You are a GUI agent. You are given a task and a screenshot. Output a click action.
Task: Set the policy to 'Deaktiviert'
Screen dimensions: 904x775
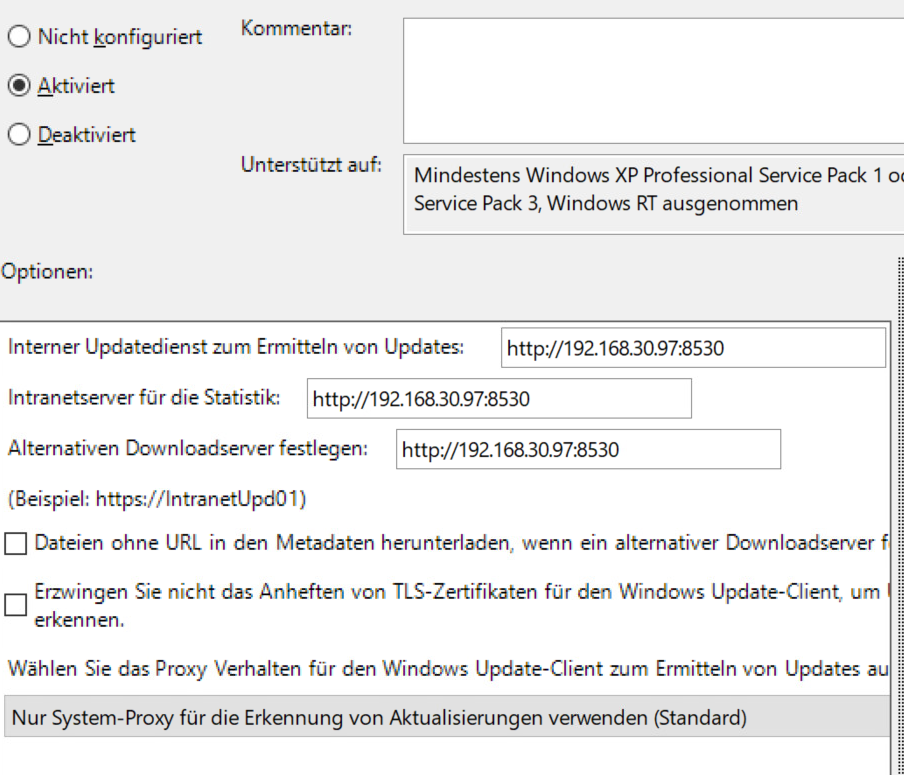click(19, 135)
